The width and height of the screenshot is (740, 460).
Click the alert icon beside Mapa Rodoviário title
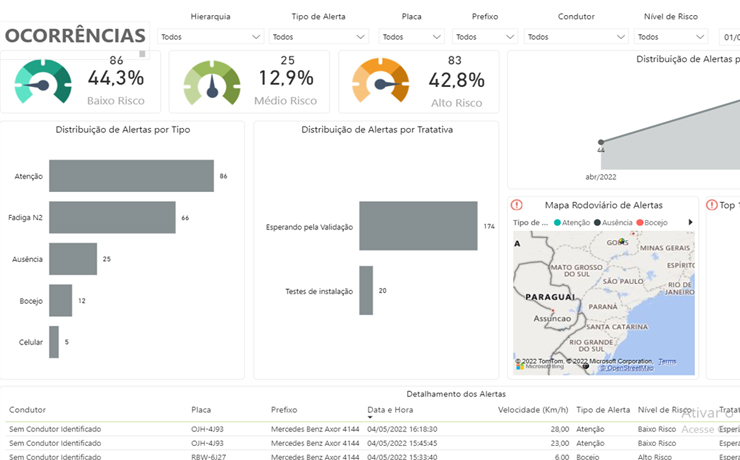[516, 204]
